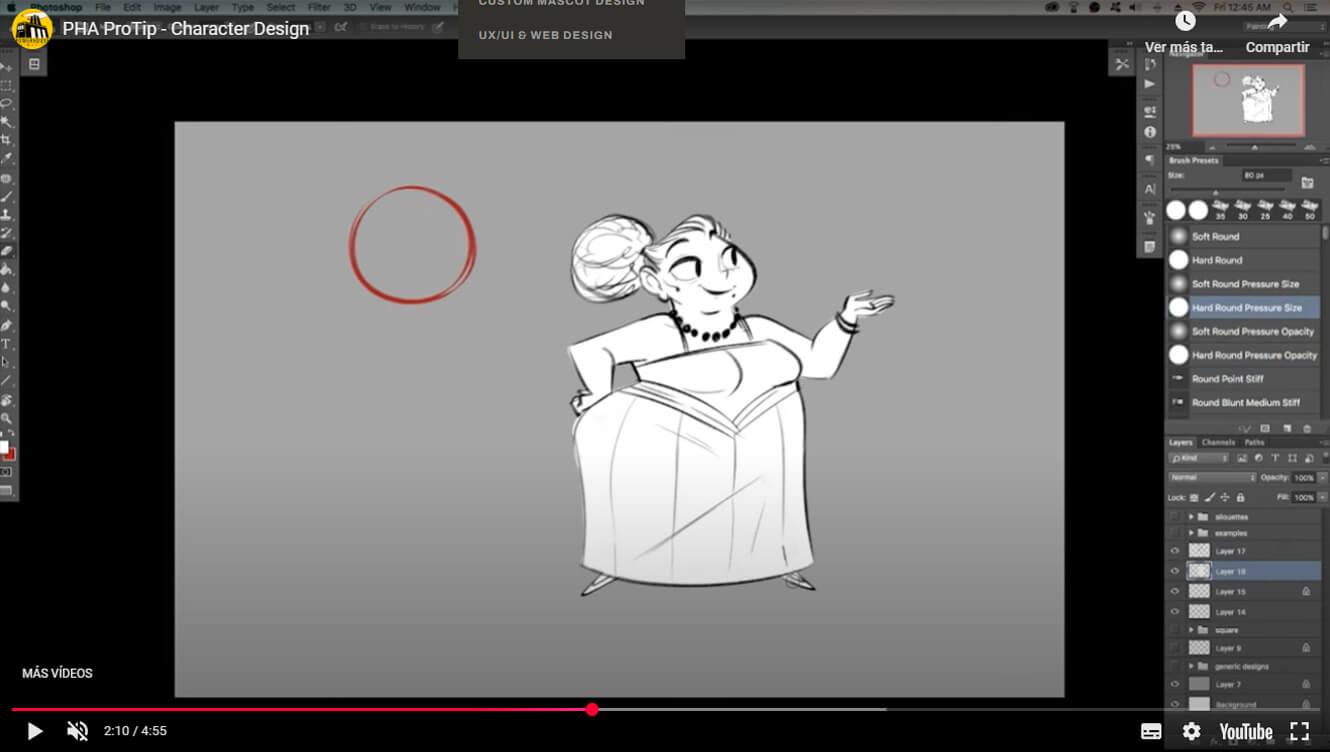Open the brush preset manager folder icon

(1307, 182)
